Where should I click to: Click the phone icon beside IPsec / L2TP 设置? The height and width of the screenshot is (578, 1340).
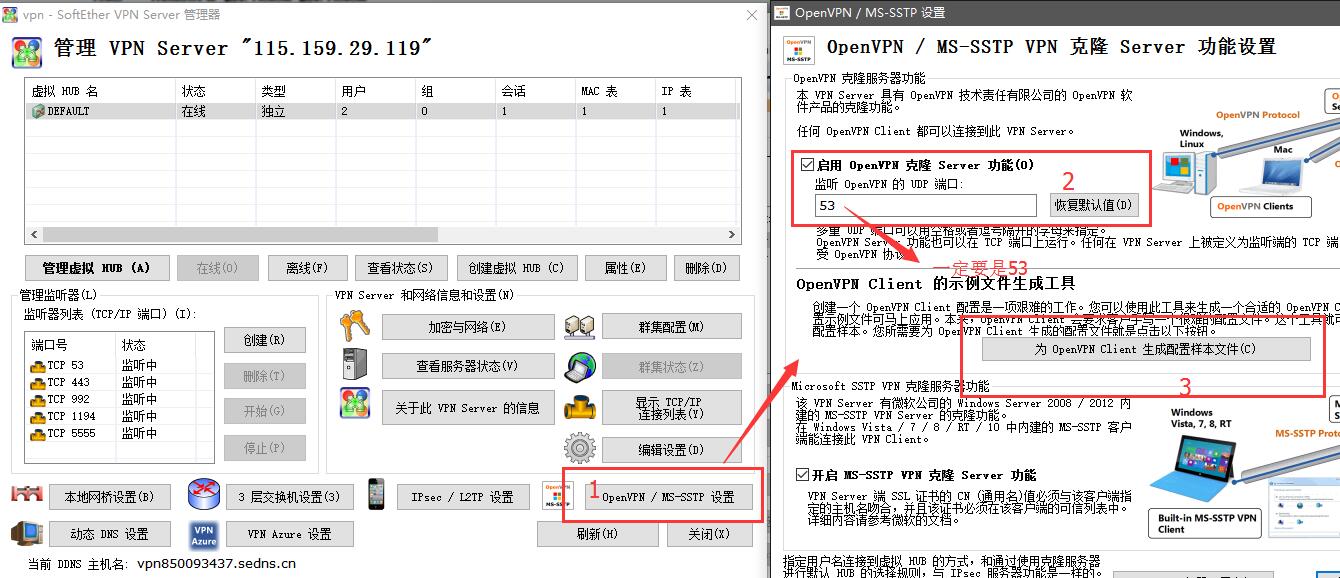(376, 495)
